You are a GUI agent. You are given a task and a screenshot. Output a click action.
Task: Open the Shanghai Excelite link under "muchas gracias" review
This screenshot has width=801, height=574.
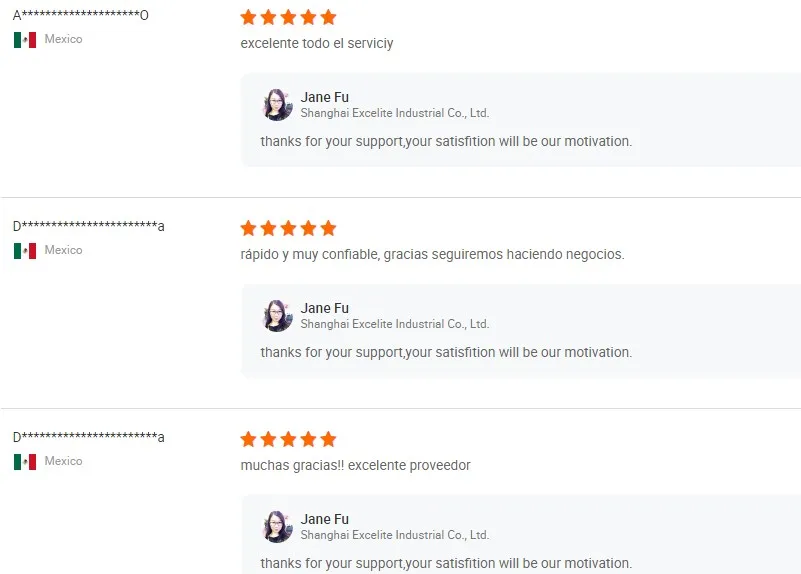coord(395,535)
